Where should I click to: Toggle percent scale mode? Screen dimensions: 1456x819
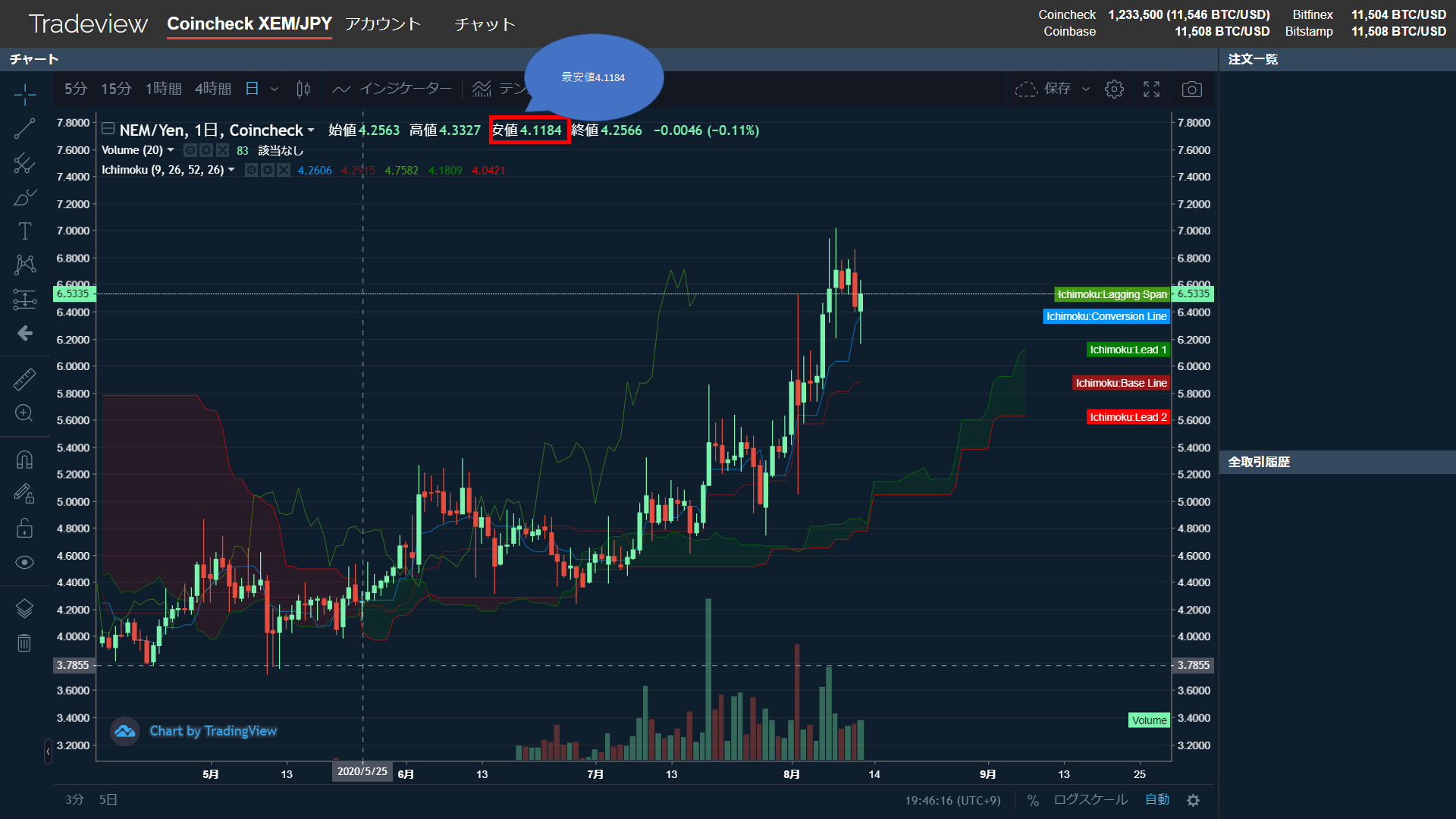click(1033, 800)
